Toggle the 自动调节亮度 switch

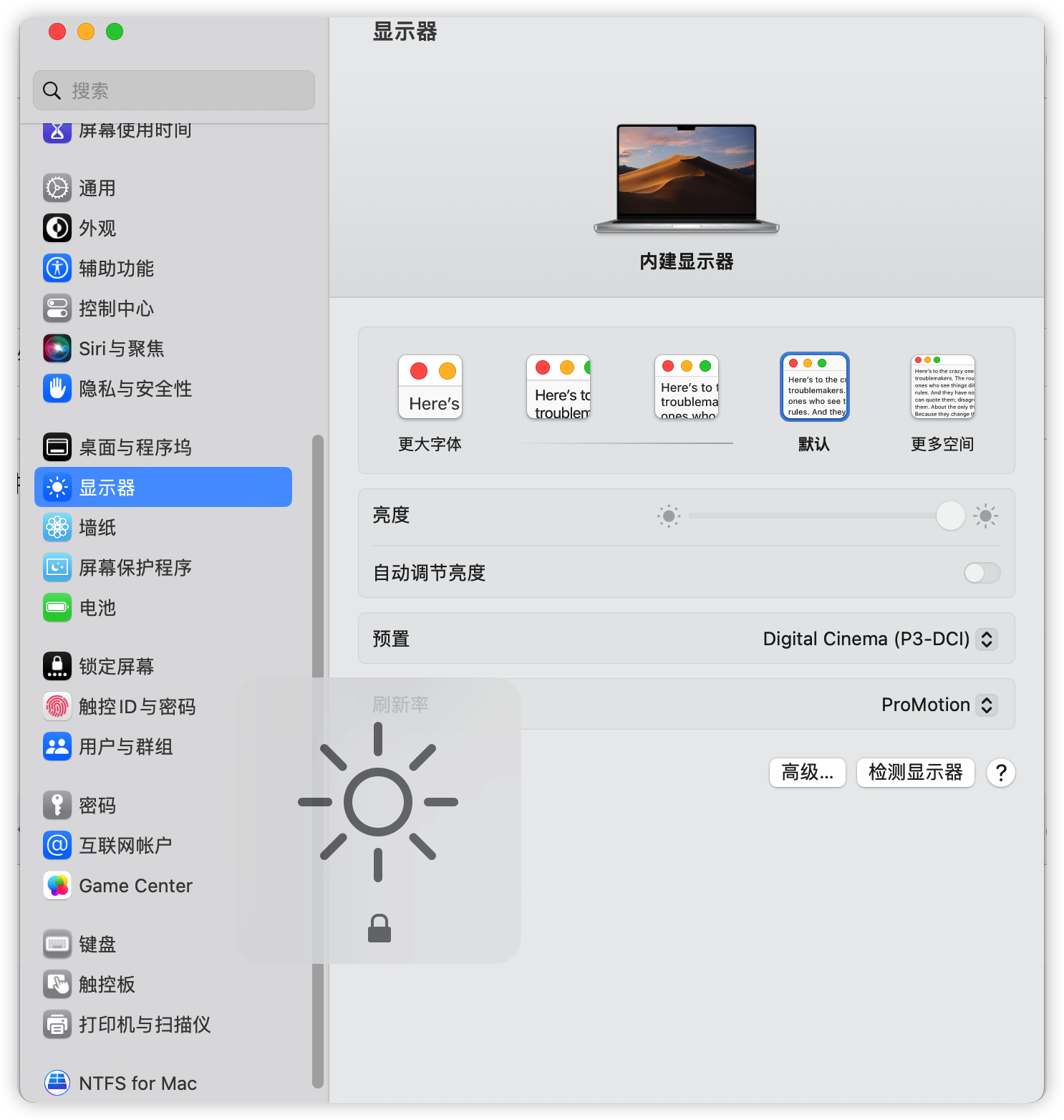[982, 573]
